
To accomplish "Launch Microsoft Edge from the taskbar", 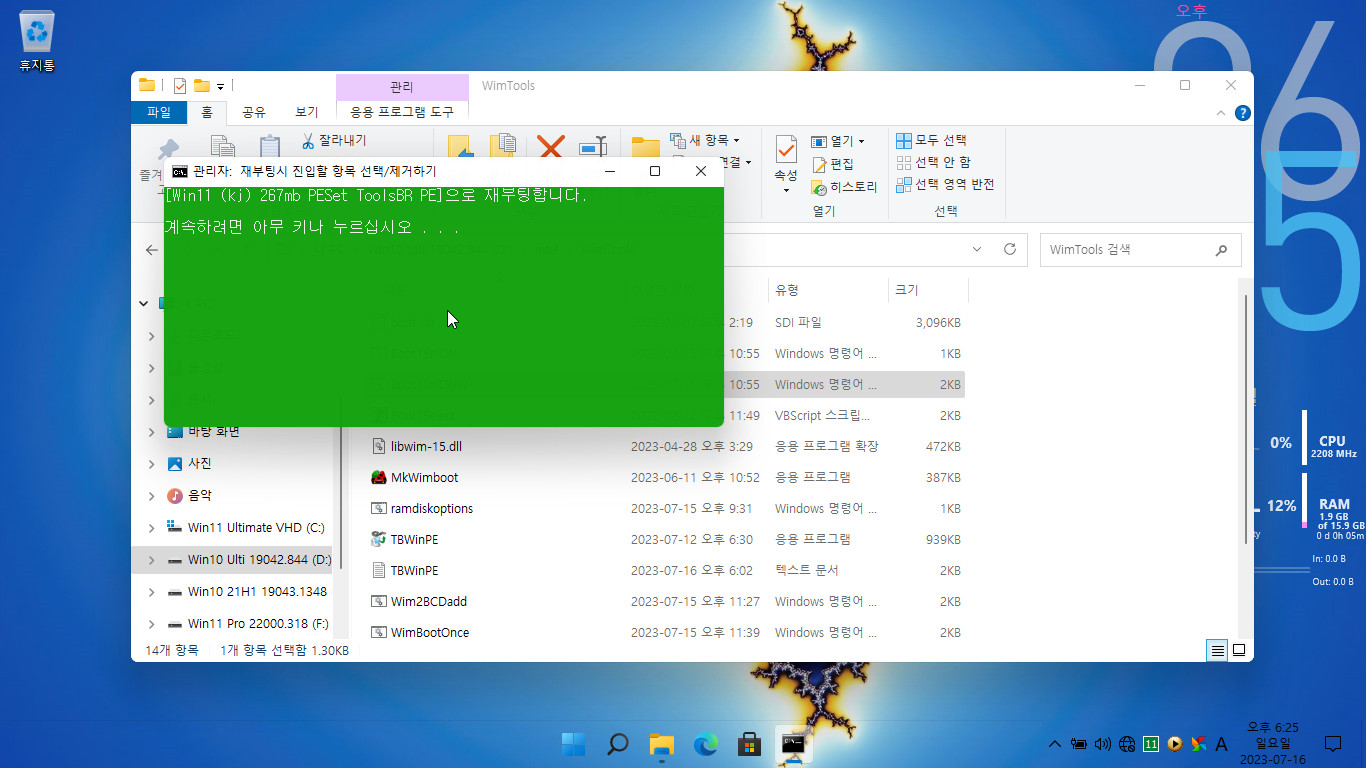I will 706,744.
